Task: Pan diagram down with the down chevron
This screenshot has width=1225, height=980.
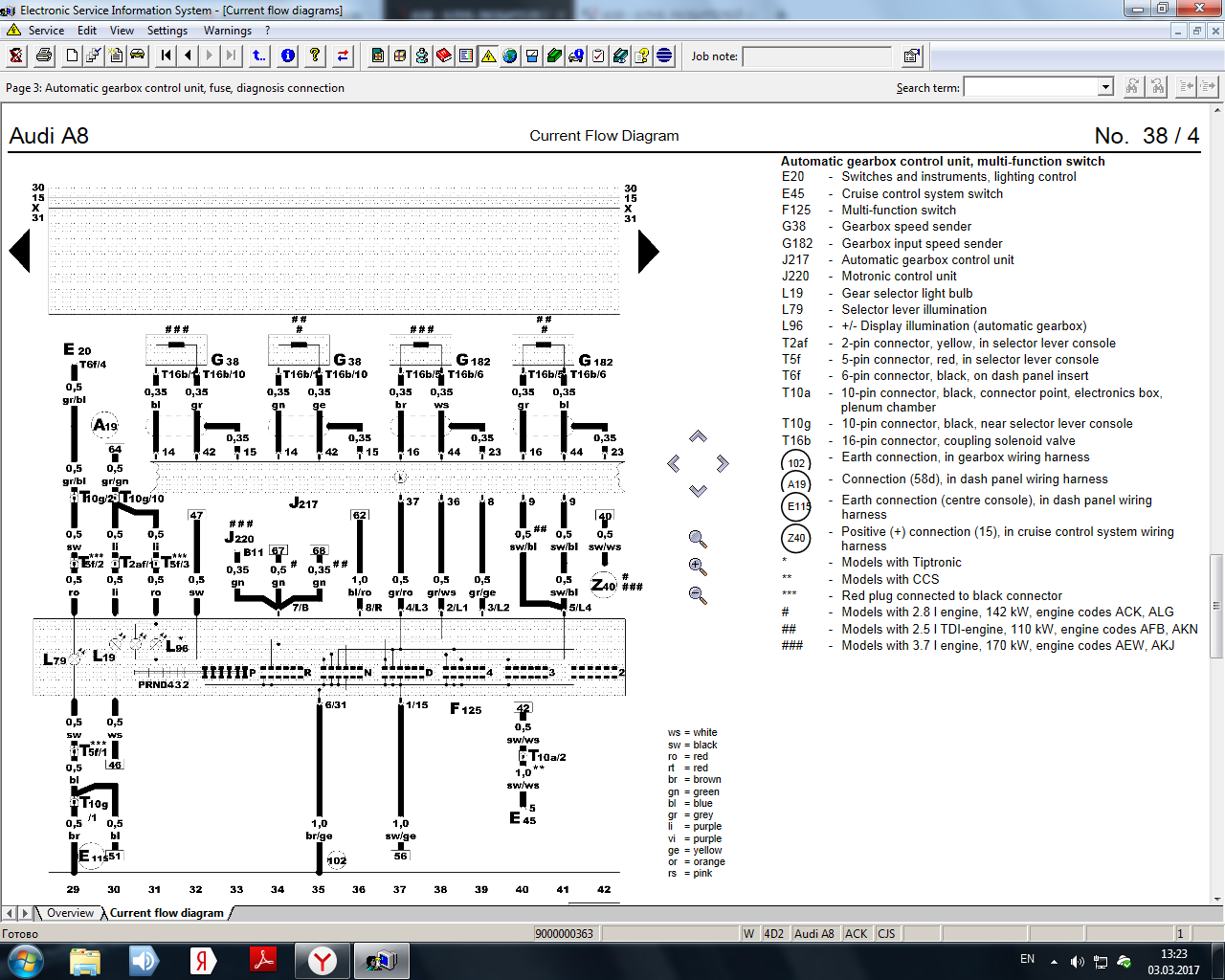Action: coord(698,490)
